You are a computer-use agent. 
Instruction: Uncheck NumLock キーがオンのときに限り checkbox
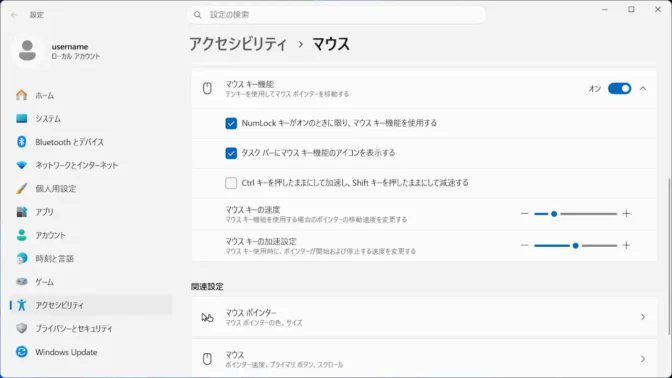pyautogui.click(x=231, y=123)
